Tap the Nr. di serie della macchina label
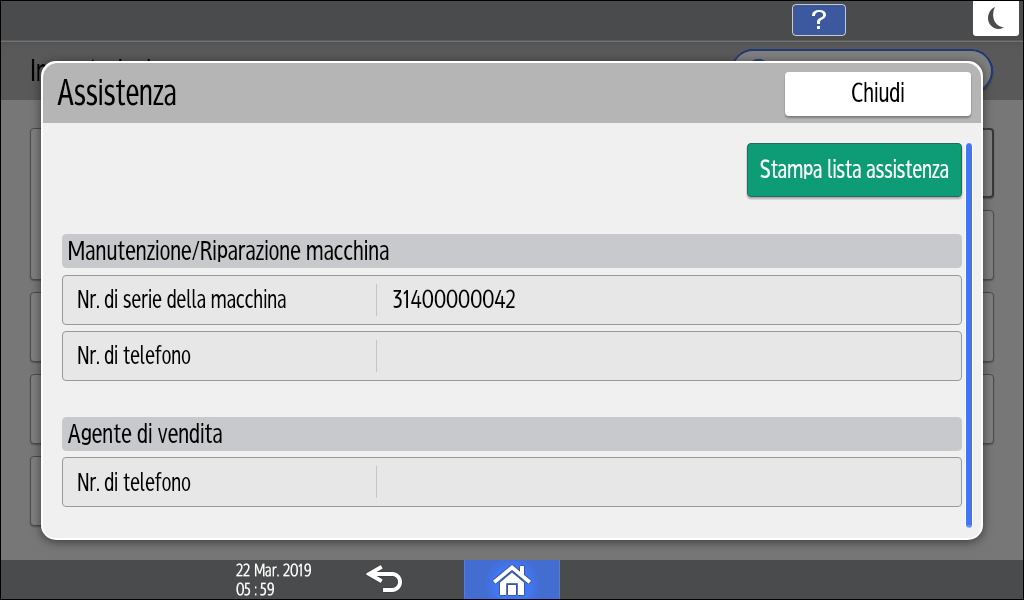Screen dimensions: 1024x600 point(181,300)
